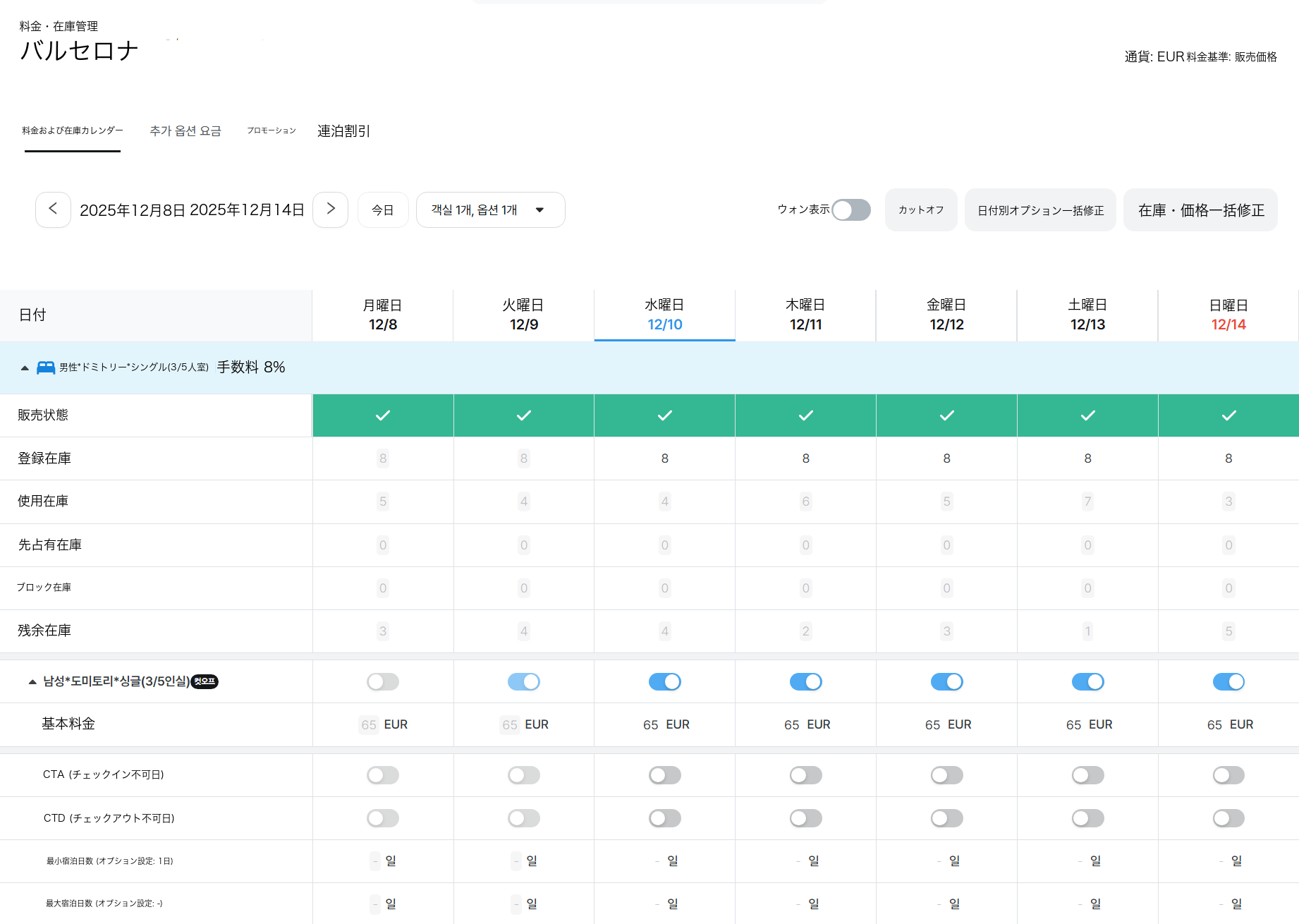Click remaining stock value for 12/11

[x=806, y=631]
